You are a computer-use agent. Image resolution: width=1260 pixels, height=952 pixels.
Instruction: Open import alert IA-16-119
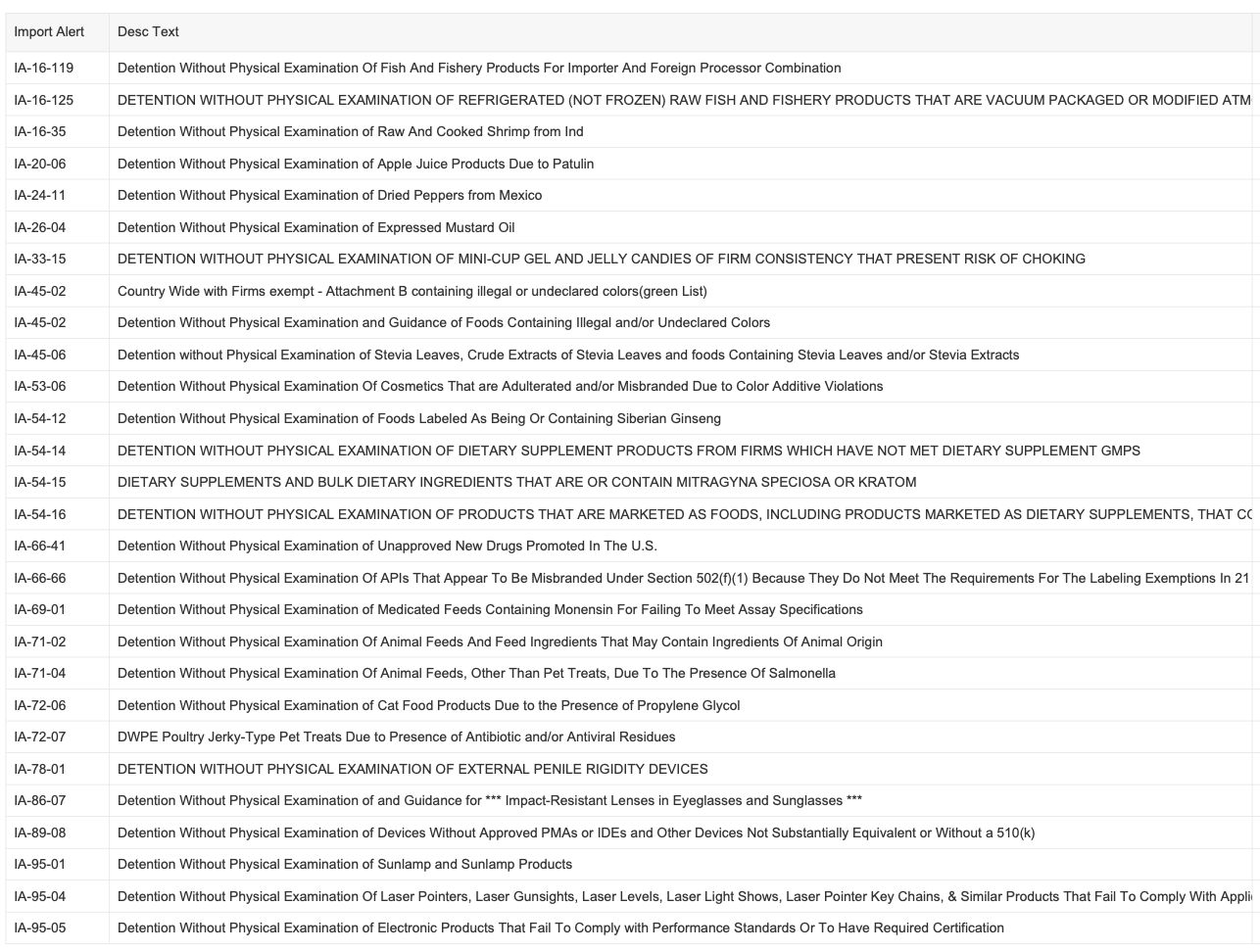pyautogui.click(x=43, y=68)
